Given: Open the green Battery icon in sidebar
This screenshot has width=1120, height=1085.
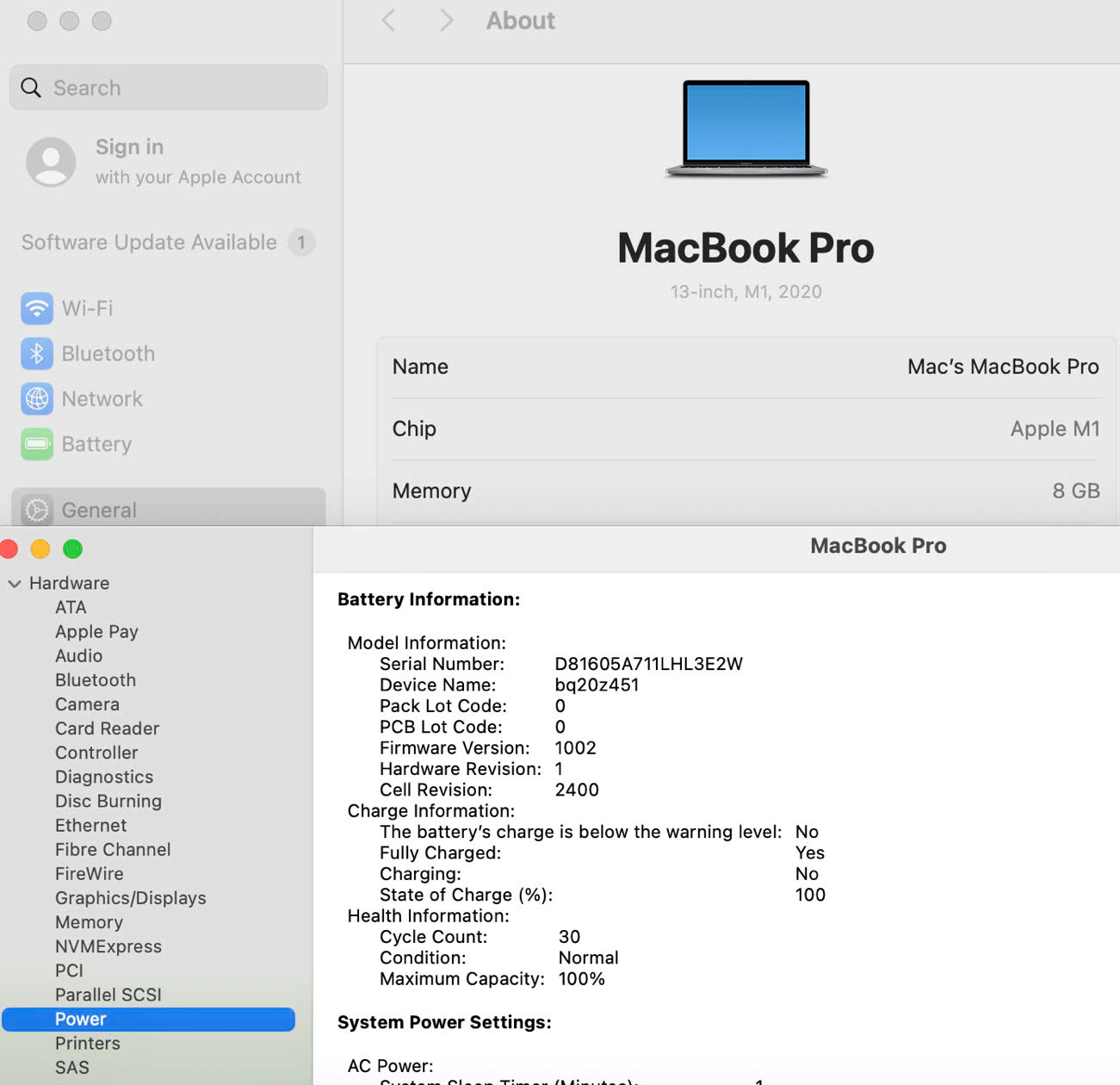Looking at the screenshot, I should [x=37, y=444].
